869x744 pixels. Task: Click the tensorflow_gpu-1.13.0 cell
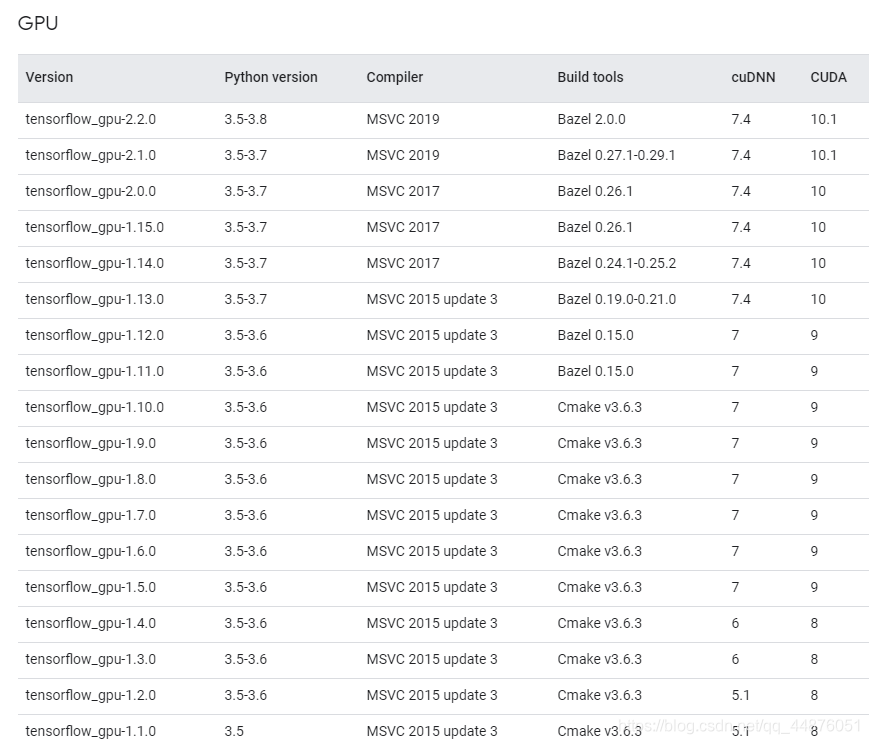95,299
